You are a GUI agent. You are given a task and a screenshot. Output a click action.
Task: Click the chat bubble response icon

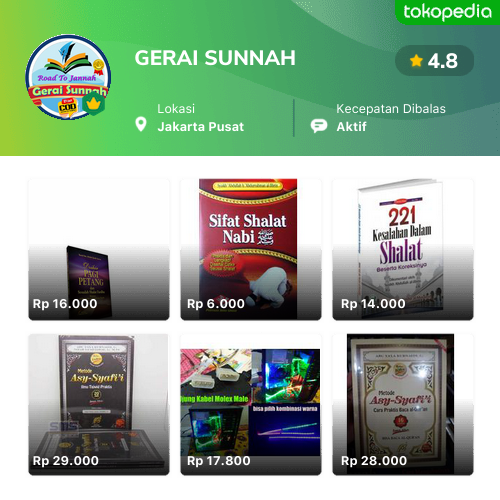click(319, 126)
